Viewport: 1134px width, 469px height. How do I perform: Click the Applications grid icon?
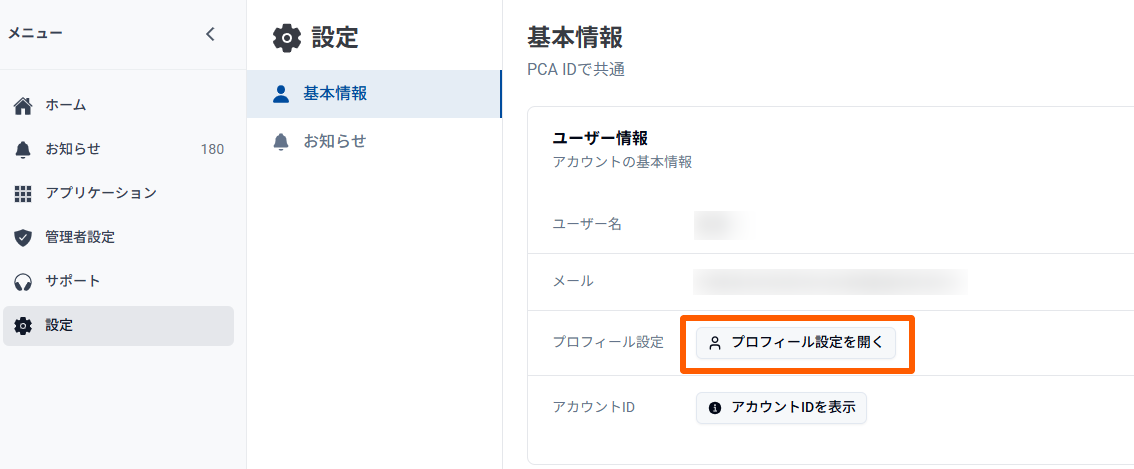click(23, 193)
